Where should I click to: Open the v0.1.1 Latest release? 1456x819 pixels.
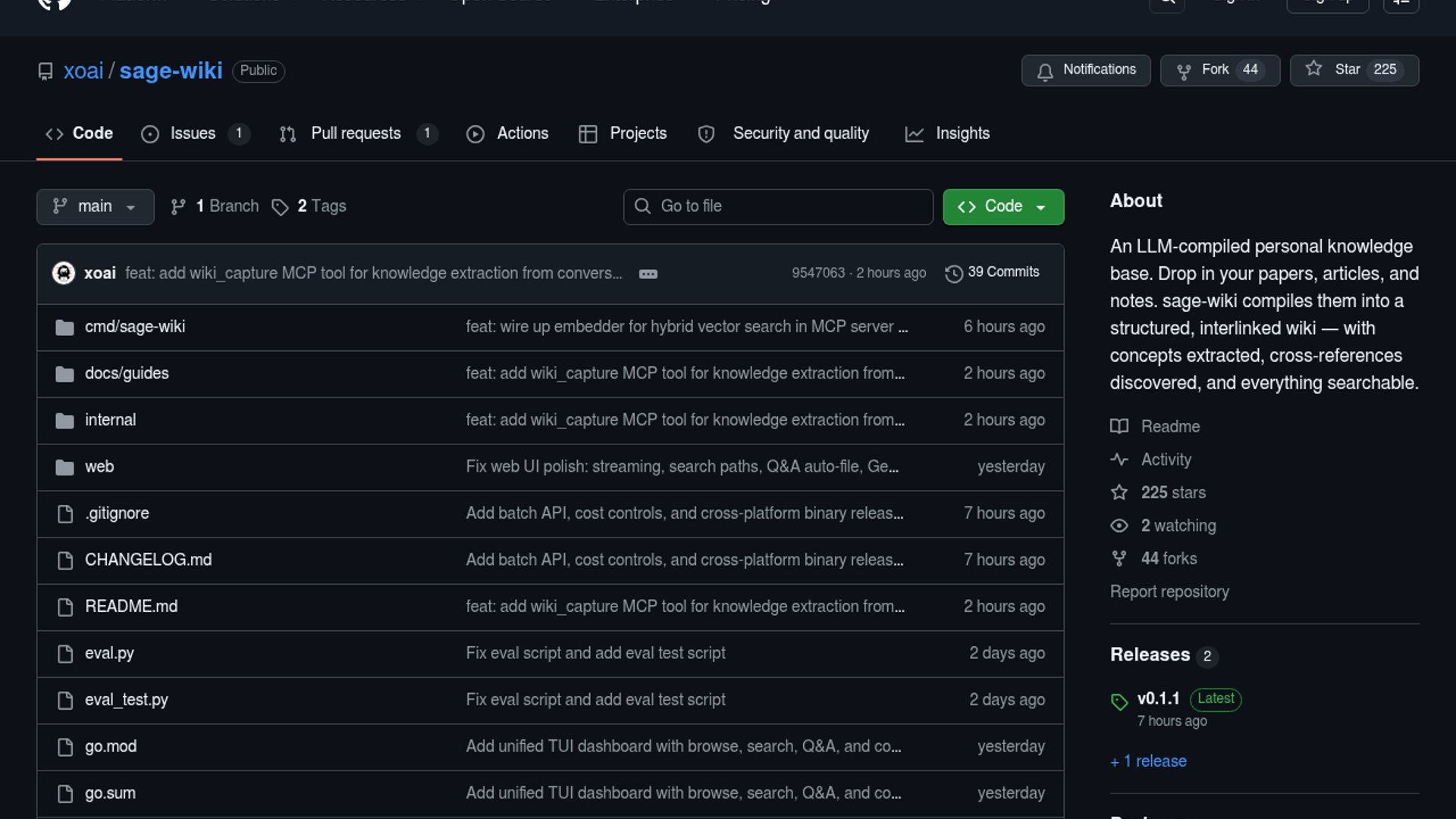[x=1158, y=698]
